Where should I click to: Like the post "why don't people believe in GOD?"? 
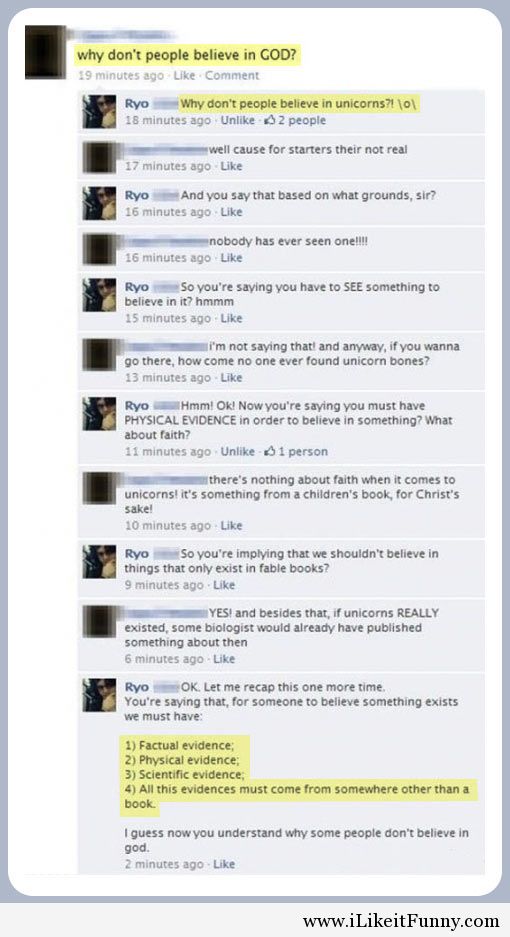(x=184, y=75)
